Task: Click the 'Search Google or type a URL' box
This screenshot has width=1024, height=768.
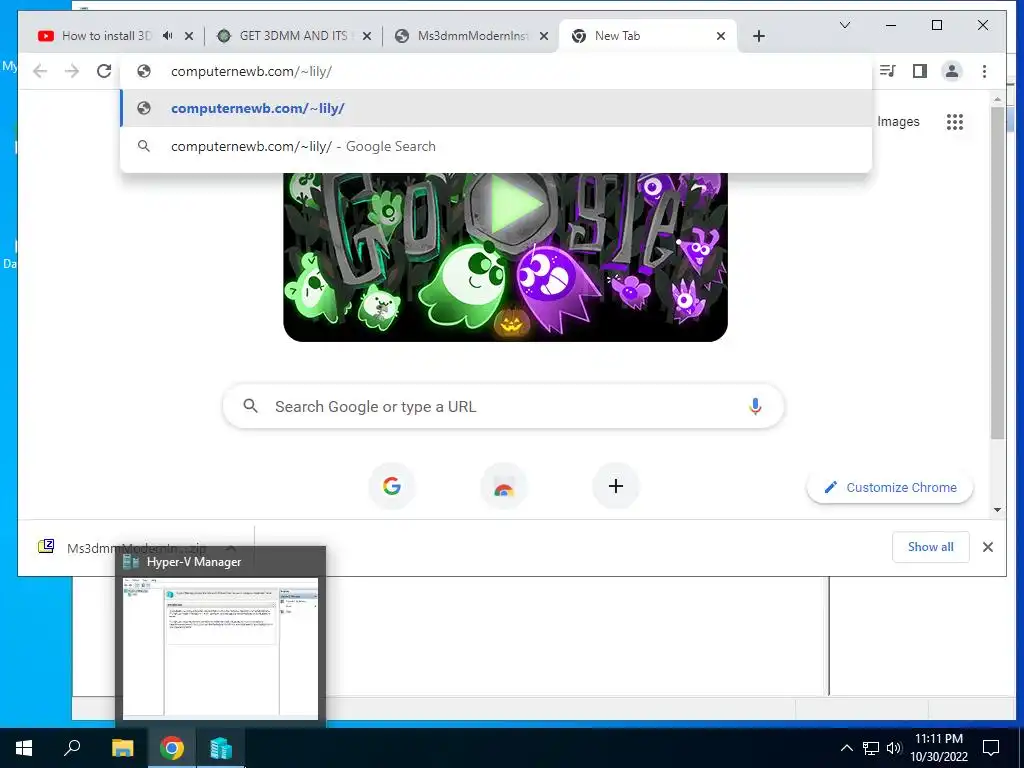Action: pyautogui.click(x=503, y=406)
